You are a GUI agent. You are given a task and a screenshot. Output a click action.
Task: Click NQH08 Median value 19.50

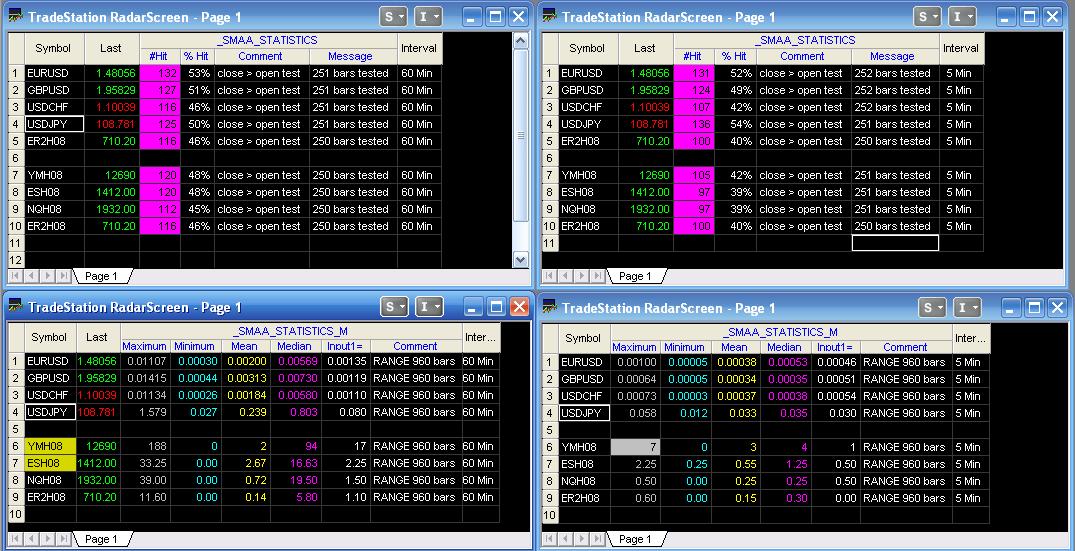click(x=296, y=480)
